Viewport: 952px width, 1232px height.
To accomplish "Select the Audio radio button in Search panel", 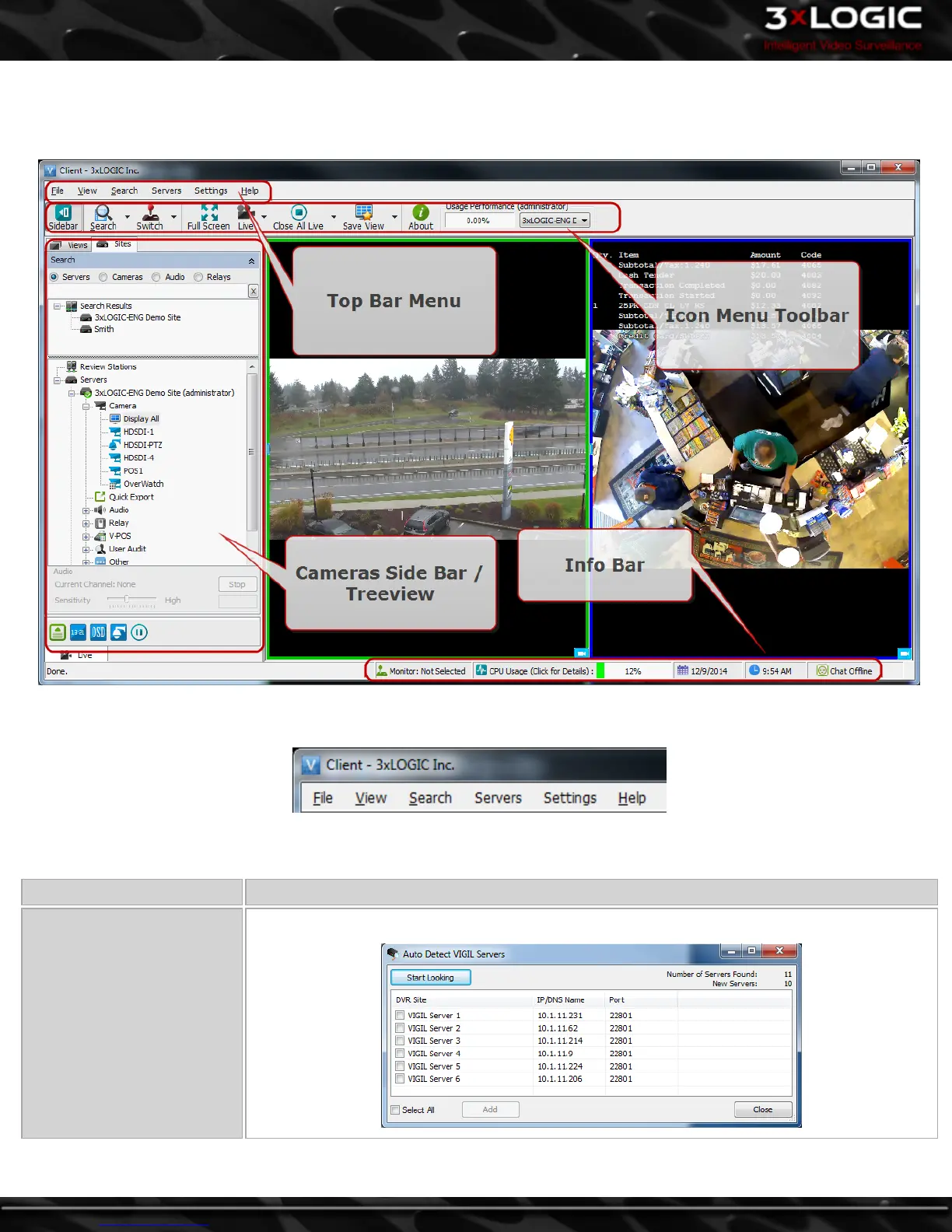I will tap(156, 277).
